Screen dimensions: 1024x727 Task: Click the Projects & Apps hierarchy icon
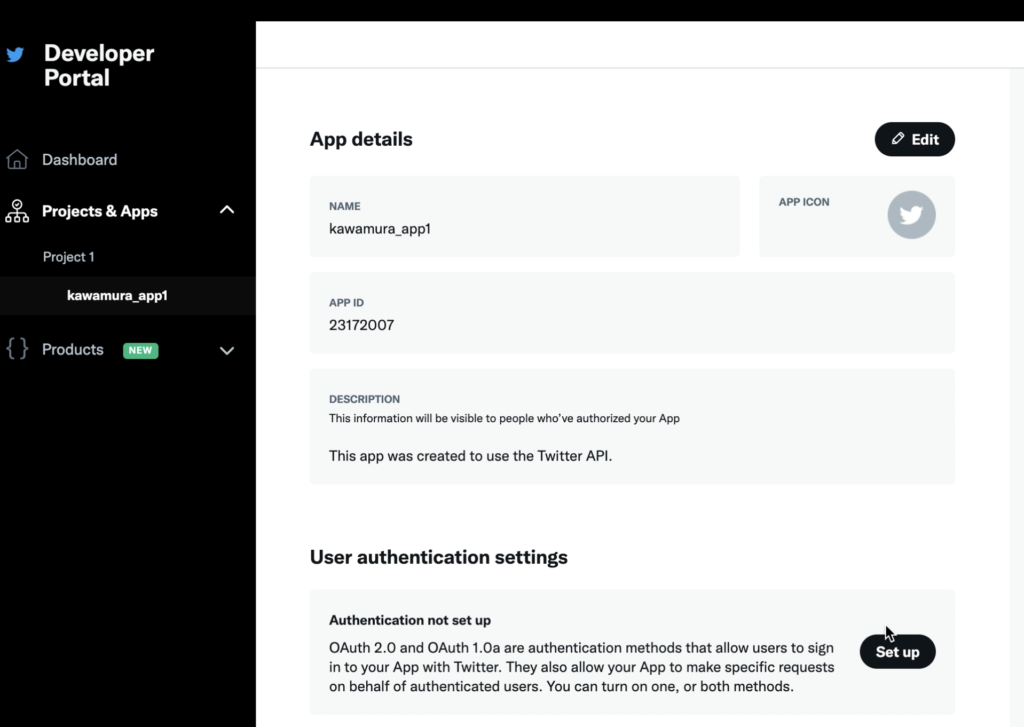point(17,211)
